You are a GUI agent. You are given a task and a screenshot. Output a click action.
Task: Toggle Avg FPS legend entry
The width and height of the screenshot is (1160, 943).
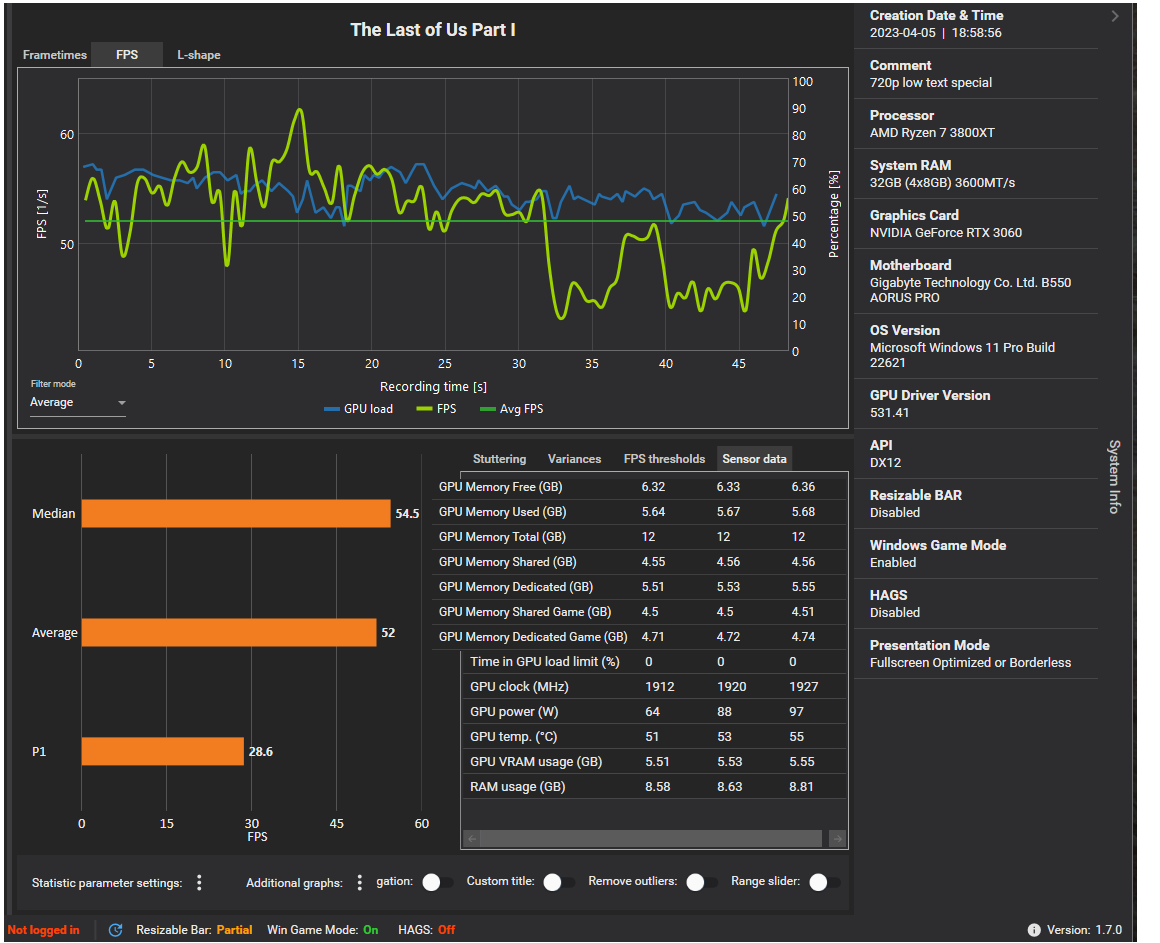[512, 409]
